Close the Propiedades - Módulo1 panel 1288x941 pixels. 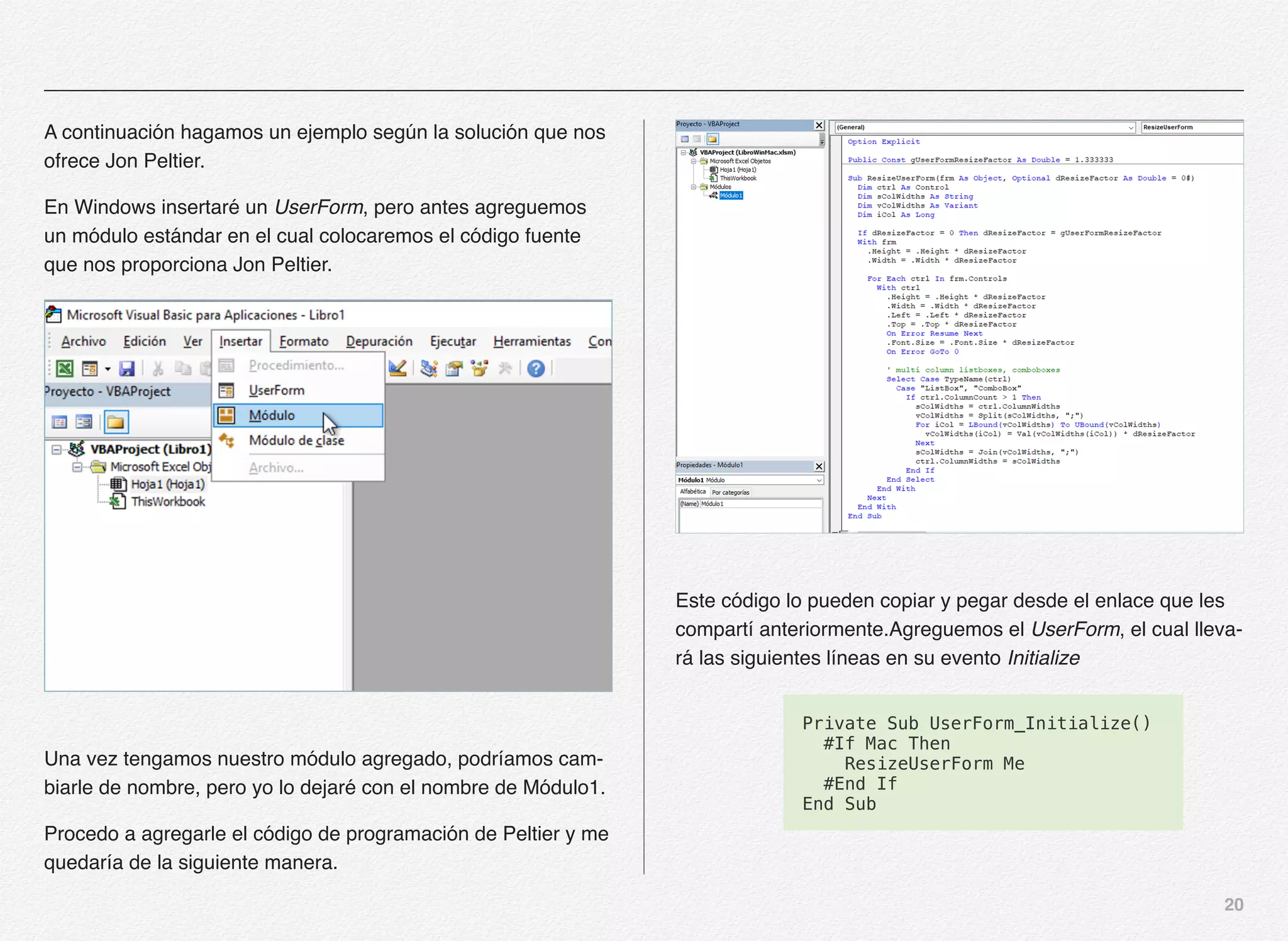pyautogui.click(x=819, y=466)
